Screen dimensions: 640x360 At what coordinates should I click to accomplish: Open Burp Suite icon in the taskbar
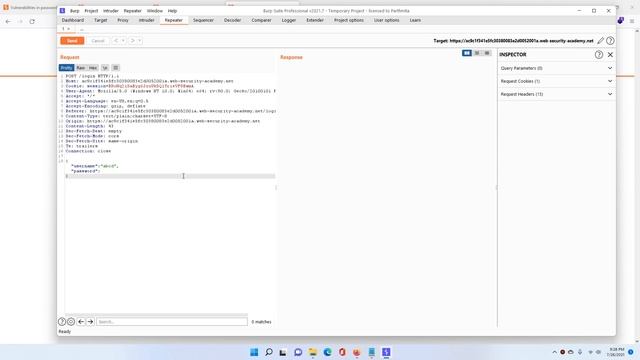pos(386,352)
